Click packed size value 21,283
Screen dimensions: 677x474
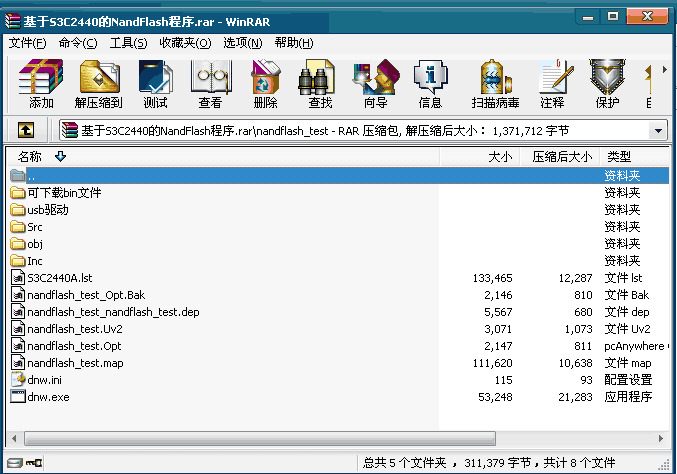pyautogui.click(x=575, y=397)
